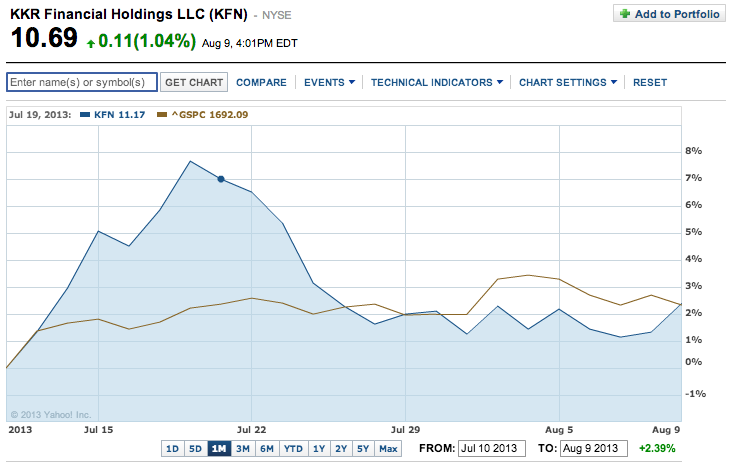Click the Jul 19, 2013 date label
This screenshot has width=731, height=462.
pos(40,115)
